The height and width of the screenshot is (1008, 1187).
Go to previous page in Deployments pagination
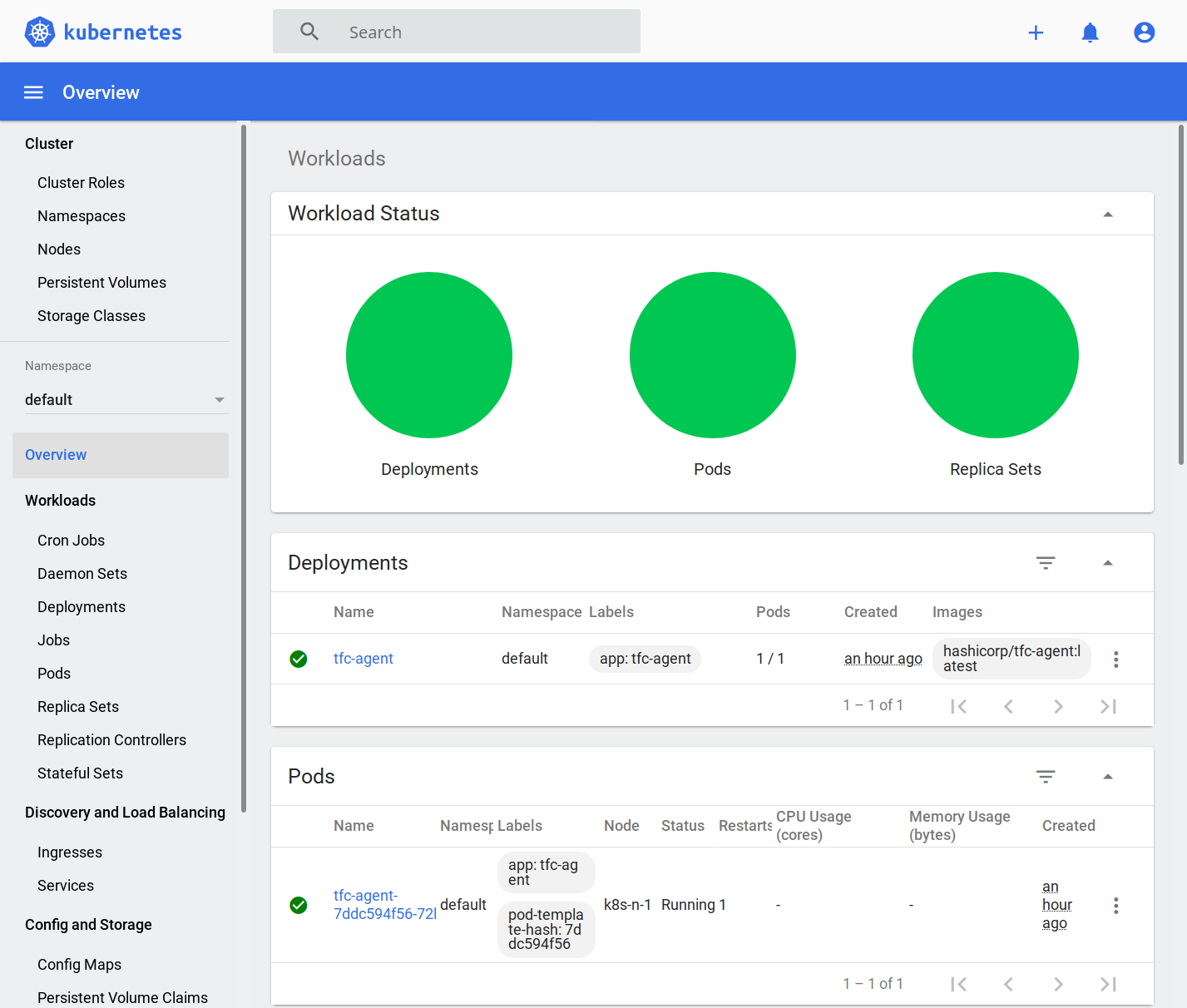(x=1008, y=706)
